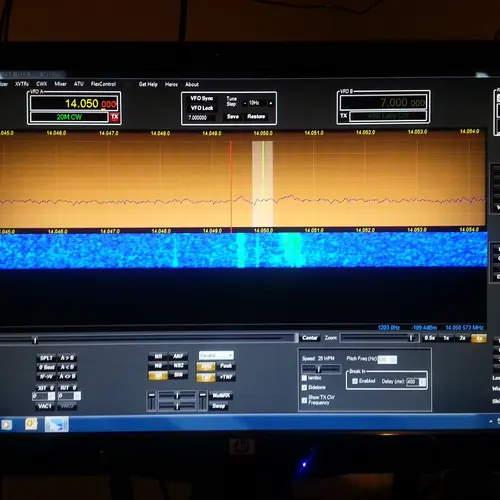
Task: Show hidden system tray icons
Action: click(x=491, y=422)
